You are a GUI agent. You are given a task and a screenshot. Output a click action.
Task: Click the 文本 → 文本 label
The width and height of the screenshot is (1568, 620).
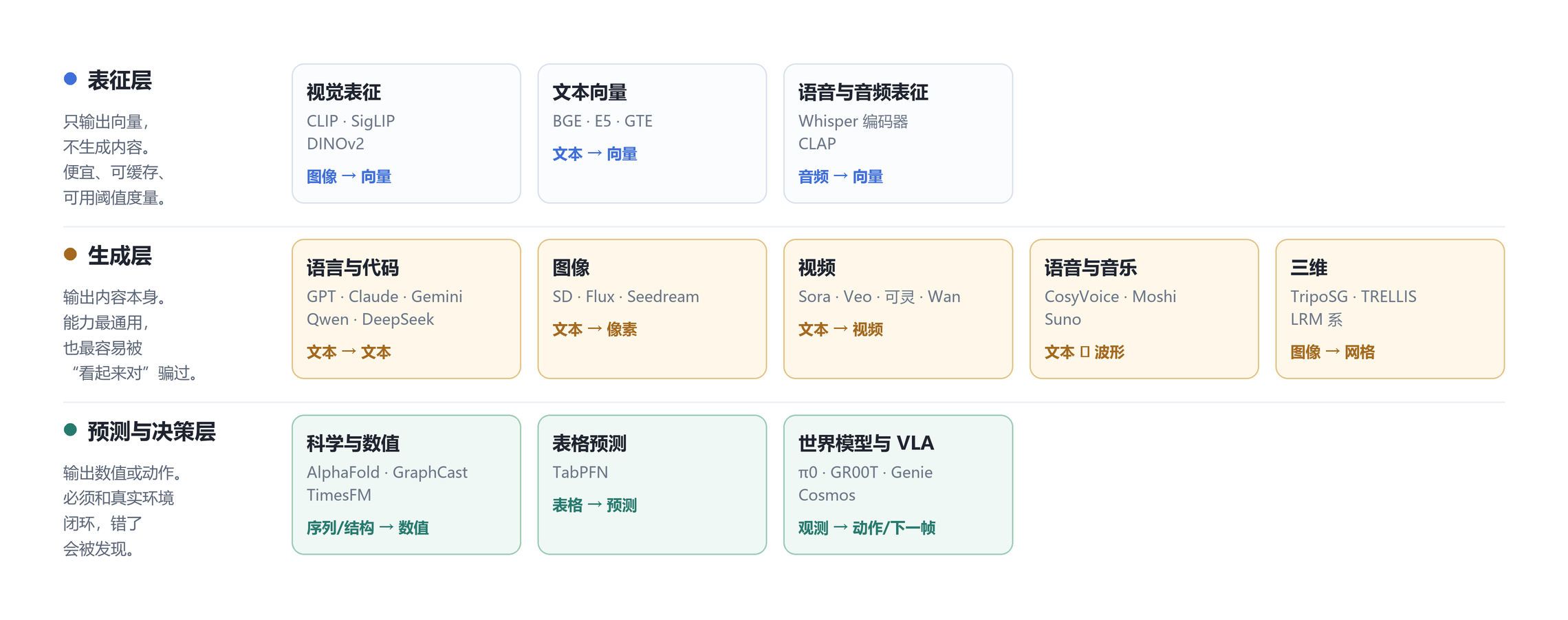pyautogui.click(x=349, y=352)
